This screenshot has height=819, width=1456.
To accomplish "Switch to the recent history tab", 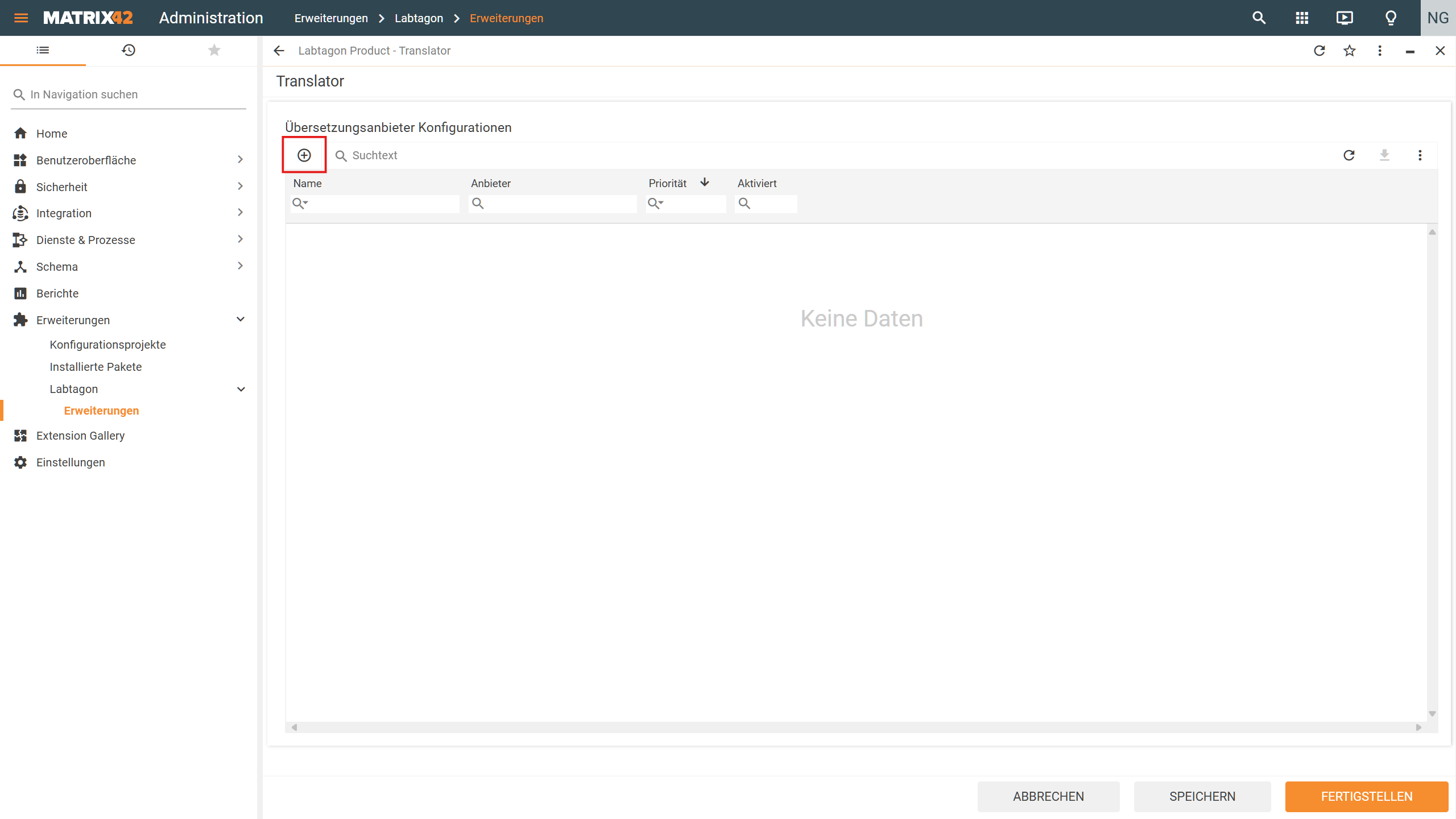I will coord(129,50).
